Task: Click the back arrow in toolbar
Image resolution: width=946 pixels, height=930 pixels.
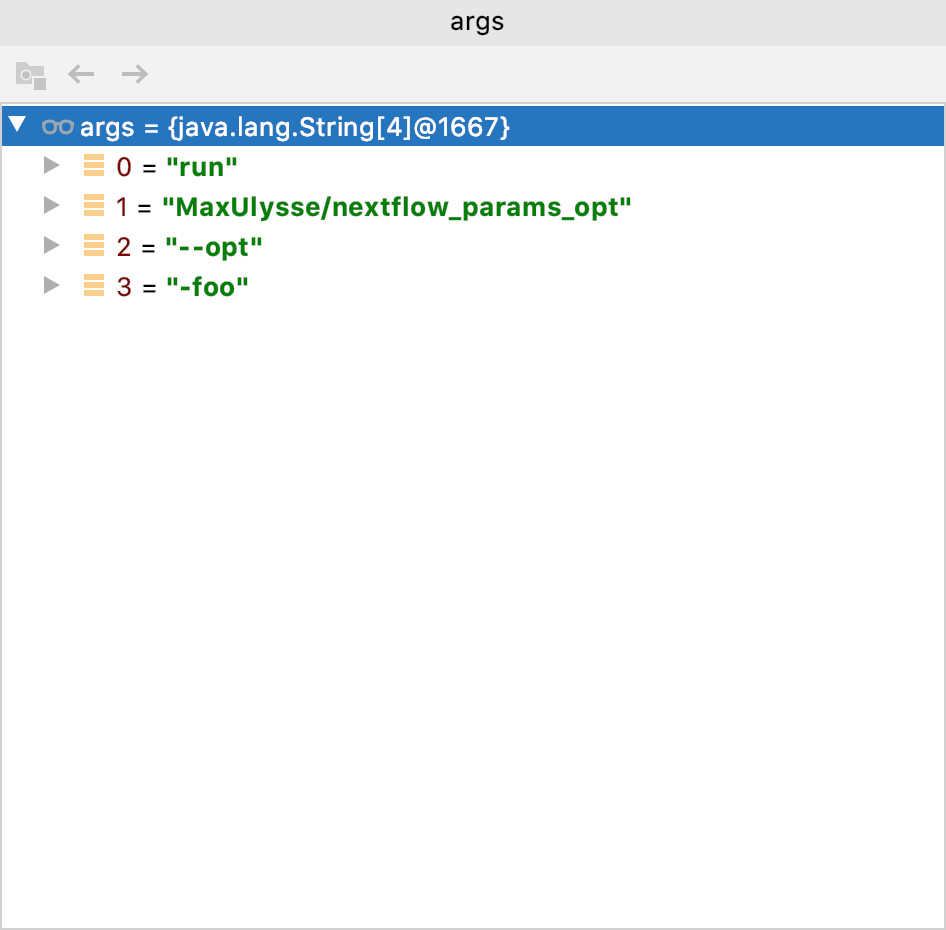Action: coord(81,74)
